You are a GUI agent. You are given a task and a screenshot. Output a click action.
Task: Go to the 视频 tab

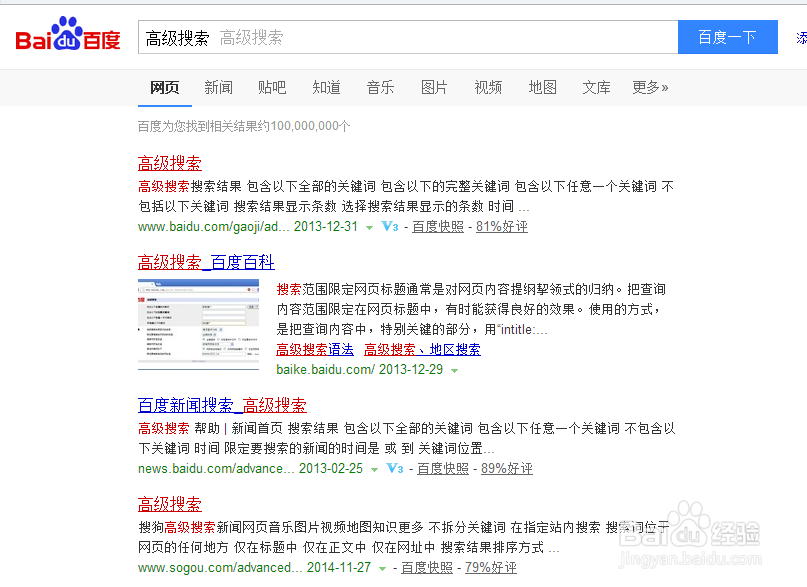pyautogui.click(x=488, y=87)
